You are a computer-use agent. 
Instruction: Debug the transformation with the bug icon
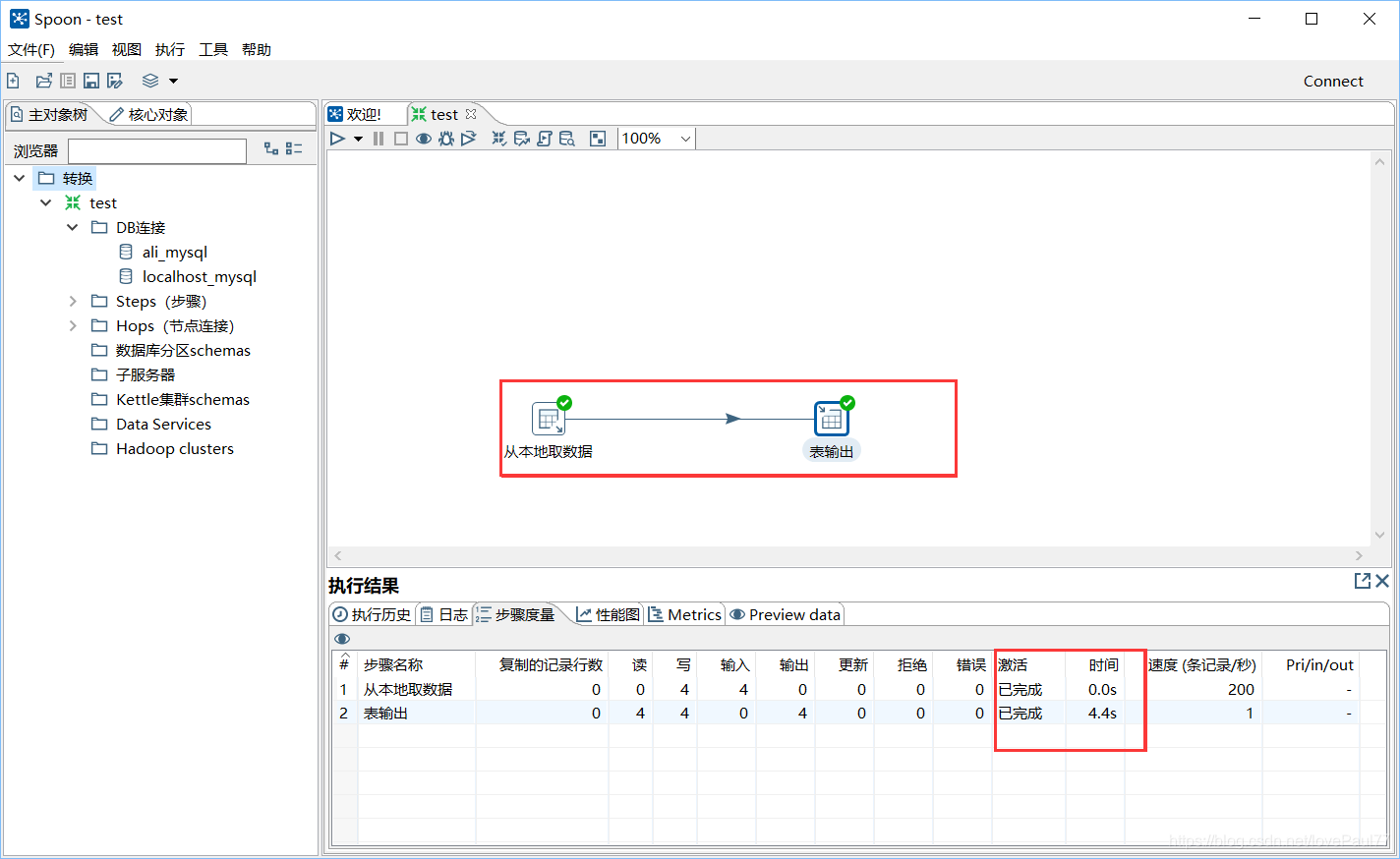click(445, 139)
